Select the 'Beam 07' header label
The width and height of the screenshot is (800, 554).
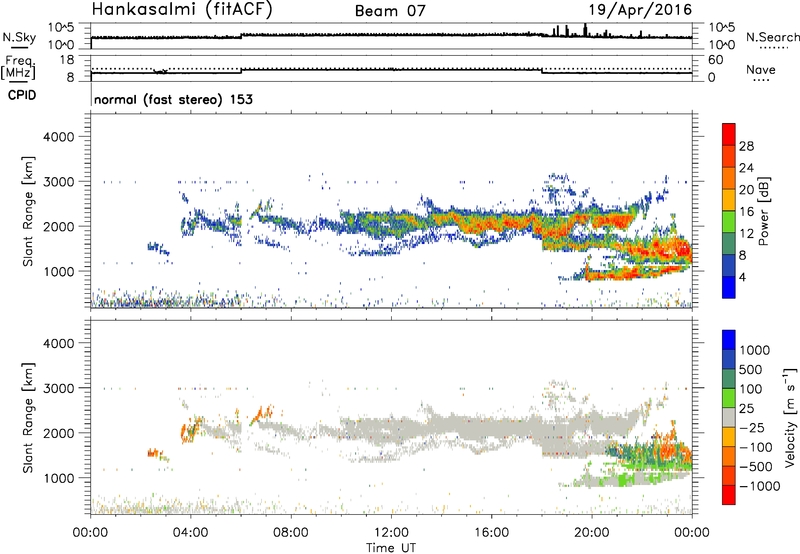click(x=390, y=11)
